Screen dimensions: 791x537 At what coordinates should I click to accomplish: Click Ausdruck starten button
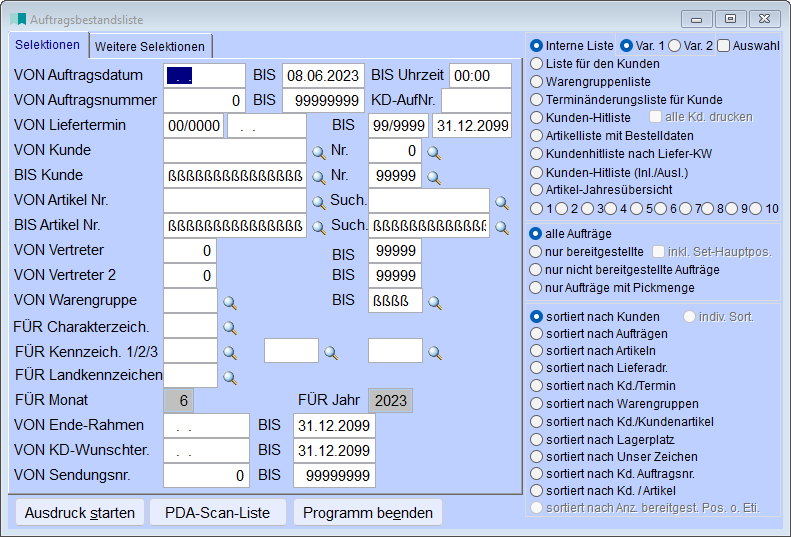[x=80, y=512]
